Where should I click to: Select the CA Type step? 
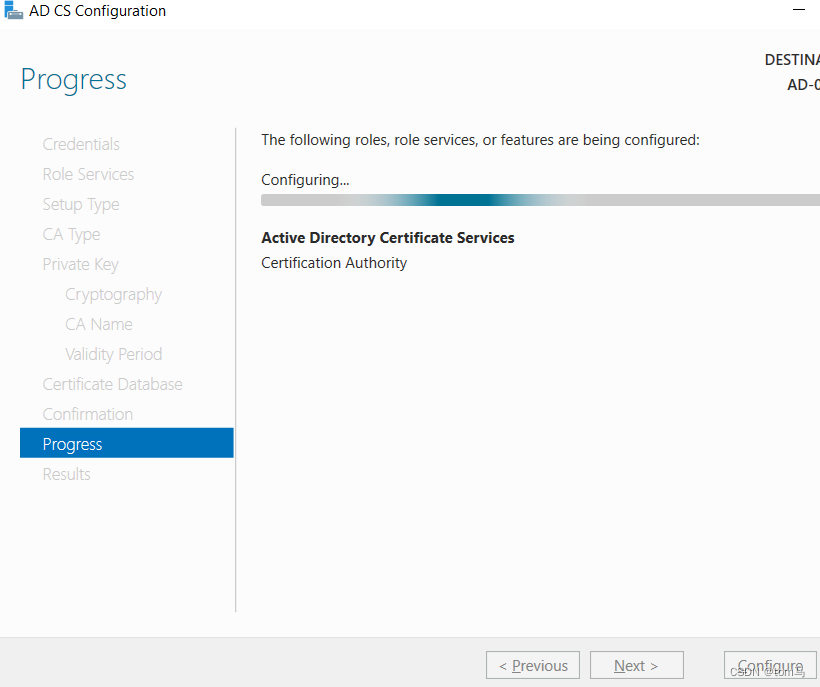(72, 234)
